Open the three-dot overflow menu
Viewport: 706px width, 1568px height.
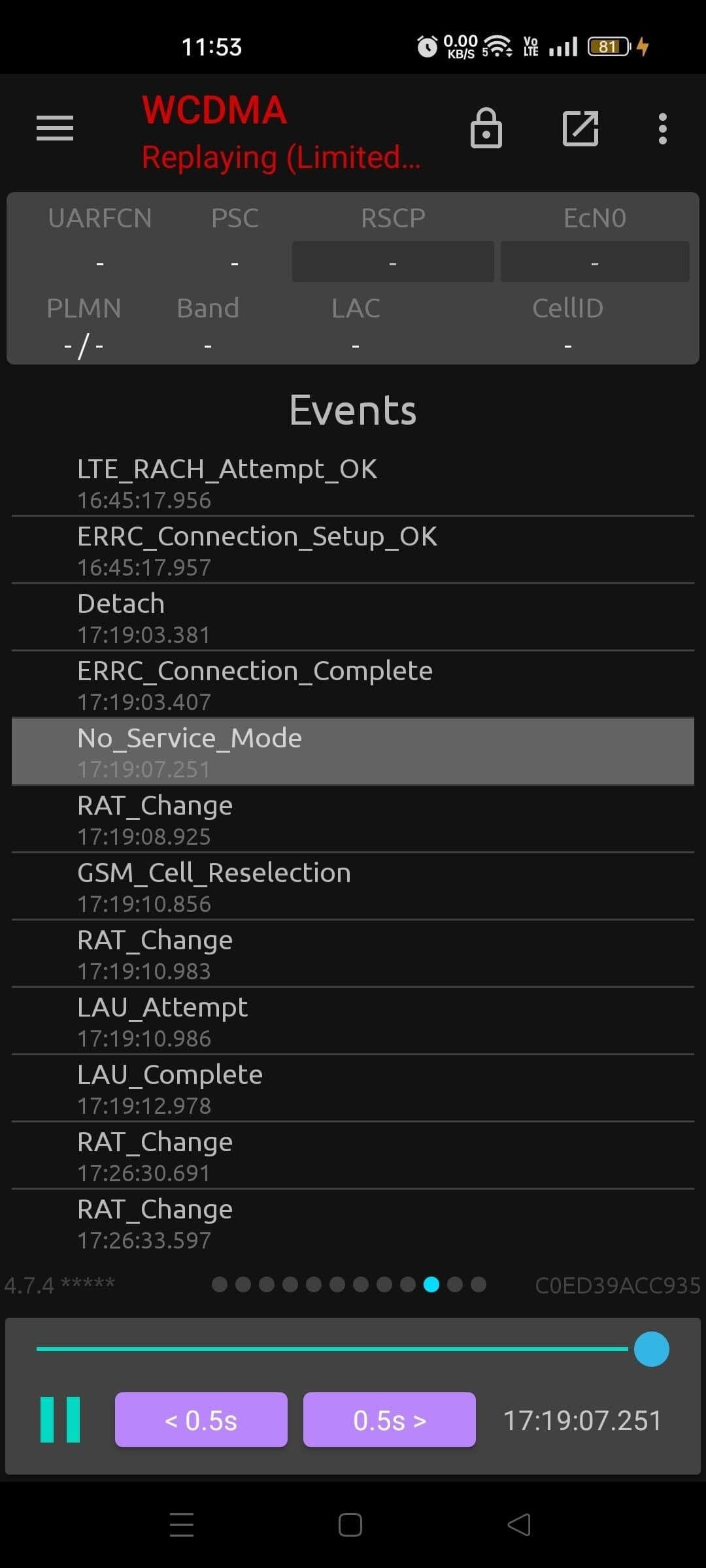663,128
